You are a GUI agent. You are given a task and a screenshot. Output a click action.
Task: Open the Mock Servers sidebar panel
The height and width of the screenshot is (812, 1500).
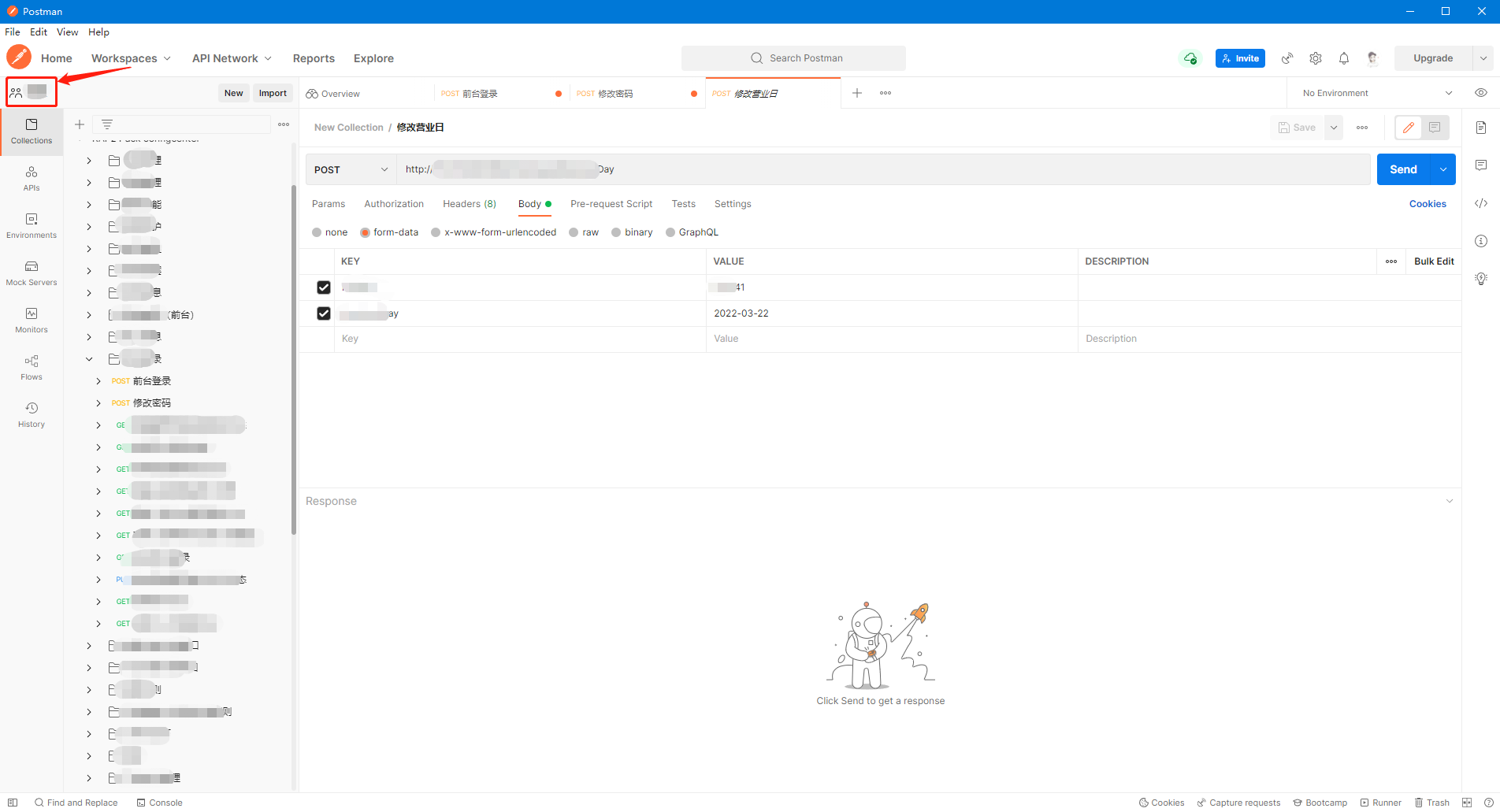[x=32, y=273]
